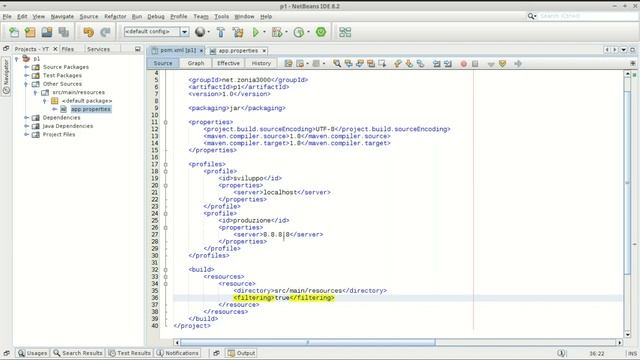The image size is (640, 360).
Task: Click the yellow Validate XML icon
Action: point(502,64)
